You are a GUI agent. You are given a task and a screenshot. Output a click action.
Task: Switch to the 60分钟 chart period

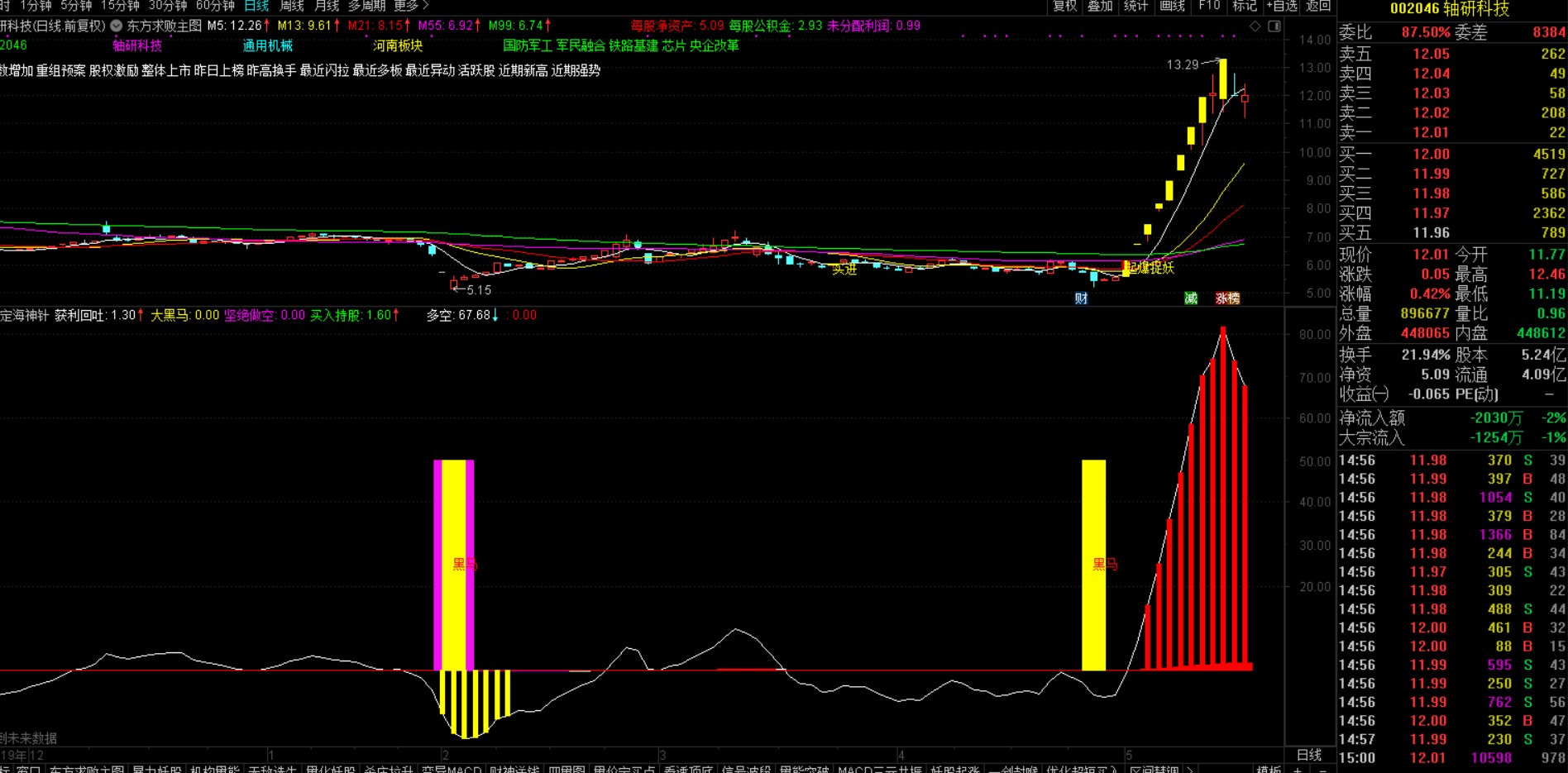[215, 6]
